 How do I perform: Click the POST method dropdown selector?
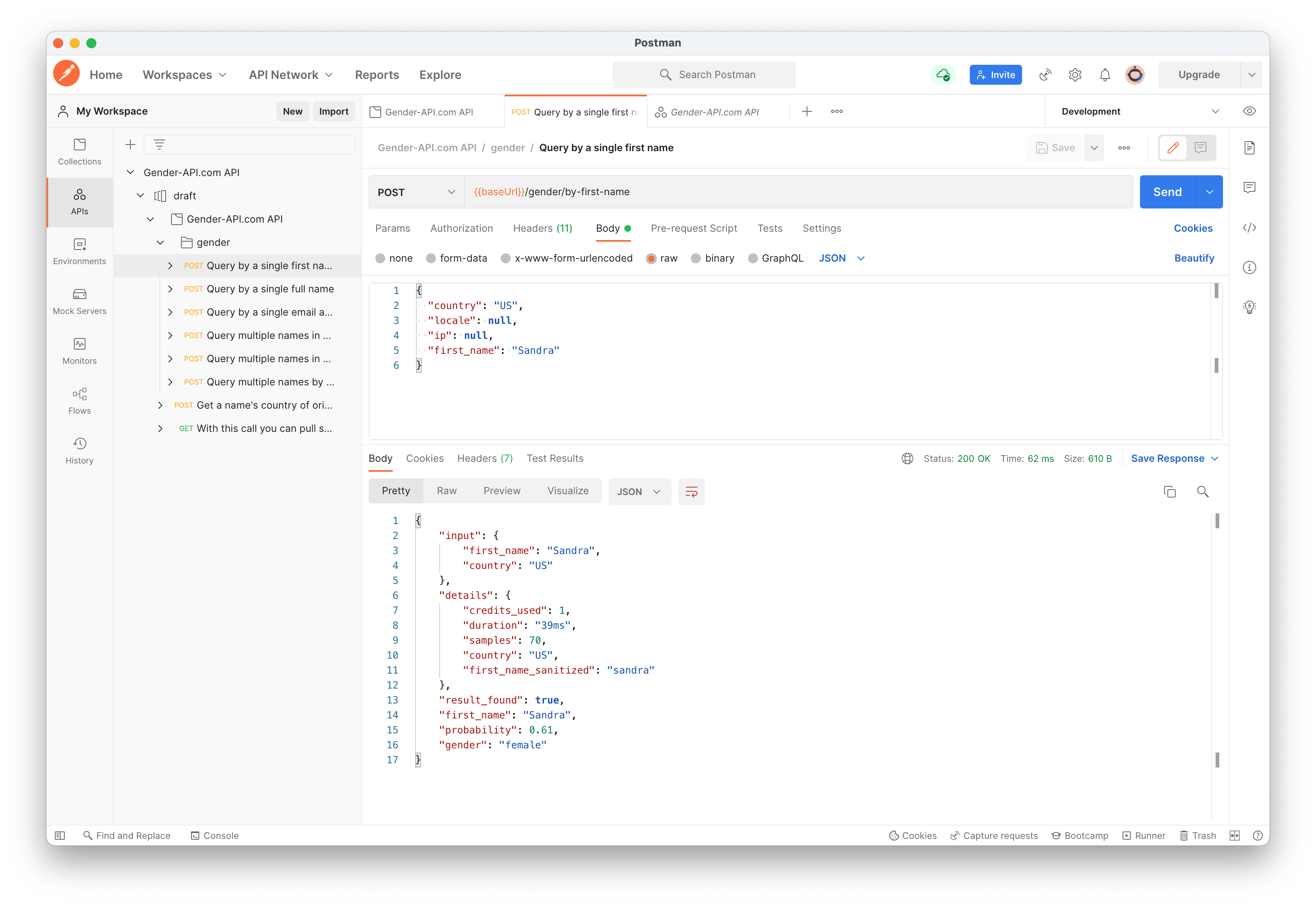click(416, 191)
